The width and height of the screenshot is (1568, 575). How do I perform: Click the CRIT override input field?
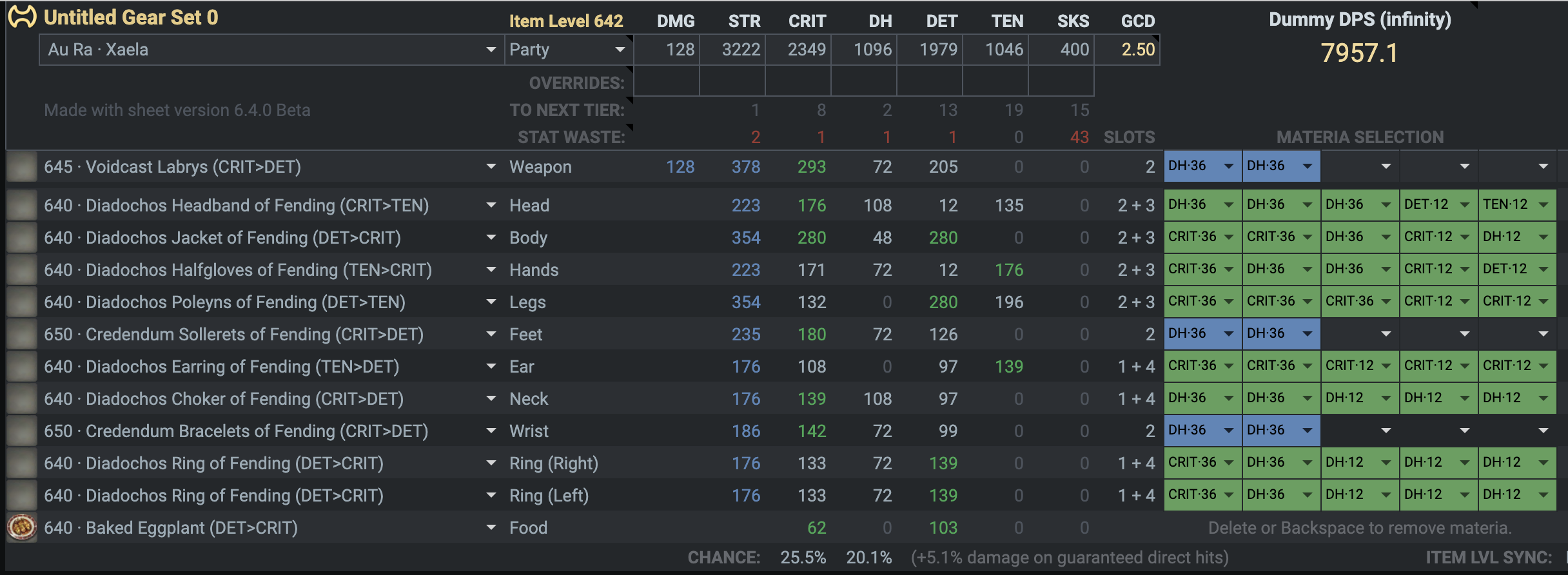tap(798, 83)
